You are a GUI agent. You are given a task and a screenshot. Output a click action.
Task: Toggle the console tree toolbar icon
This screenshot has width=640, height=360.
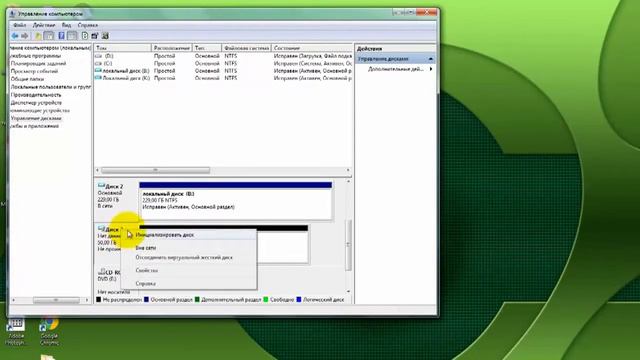coord(49,36)
